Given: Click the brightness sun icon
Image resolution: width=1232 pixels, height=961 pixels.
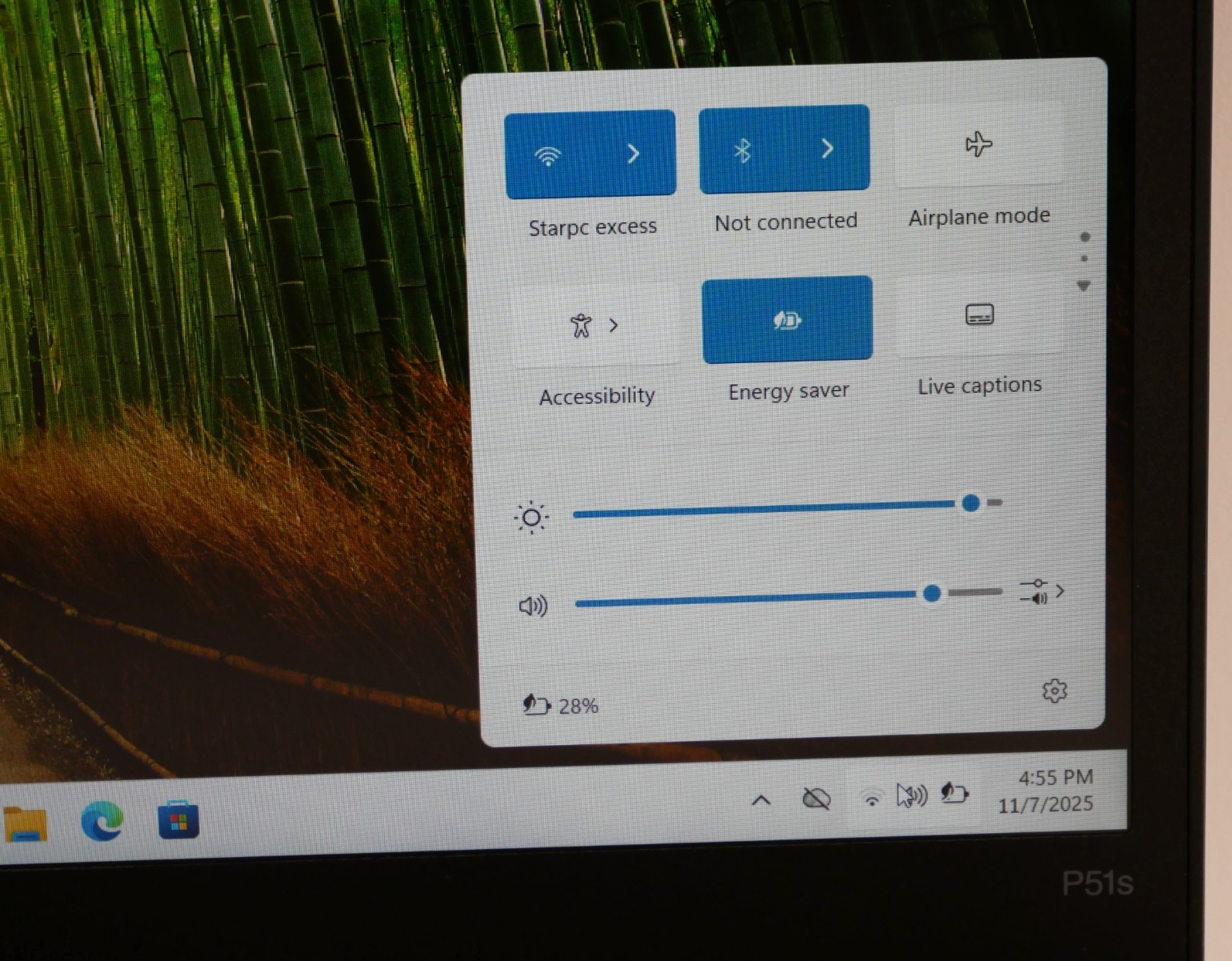Looking at the screenshot, I should coord(531,518).
